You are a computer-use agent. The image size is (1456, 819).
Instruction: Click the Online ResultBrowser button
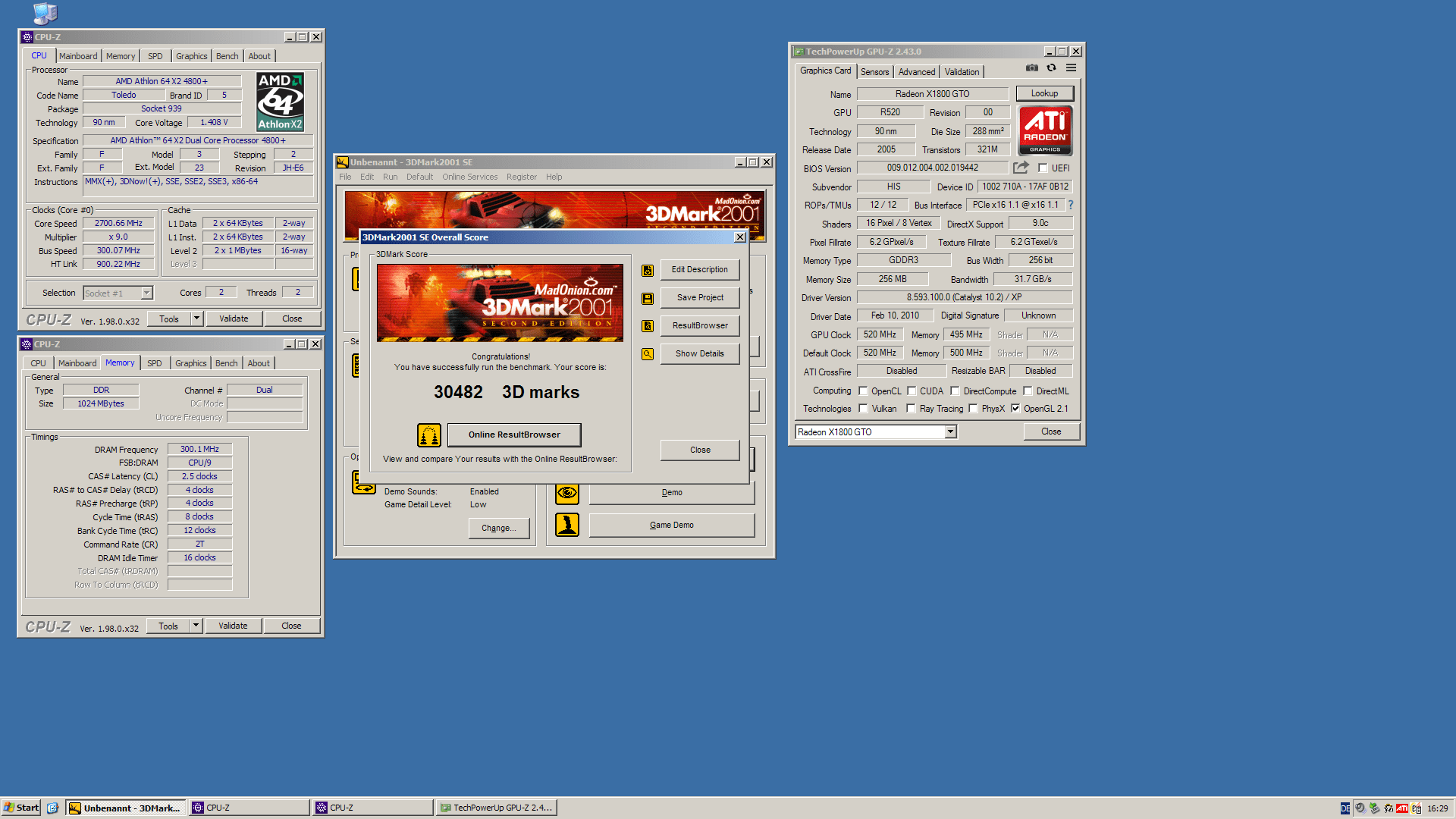[514, 434]
